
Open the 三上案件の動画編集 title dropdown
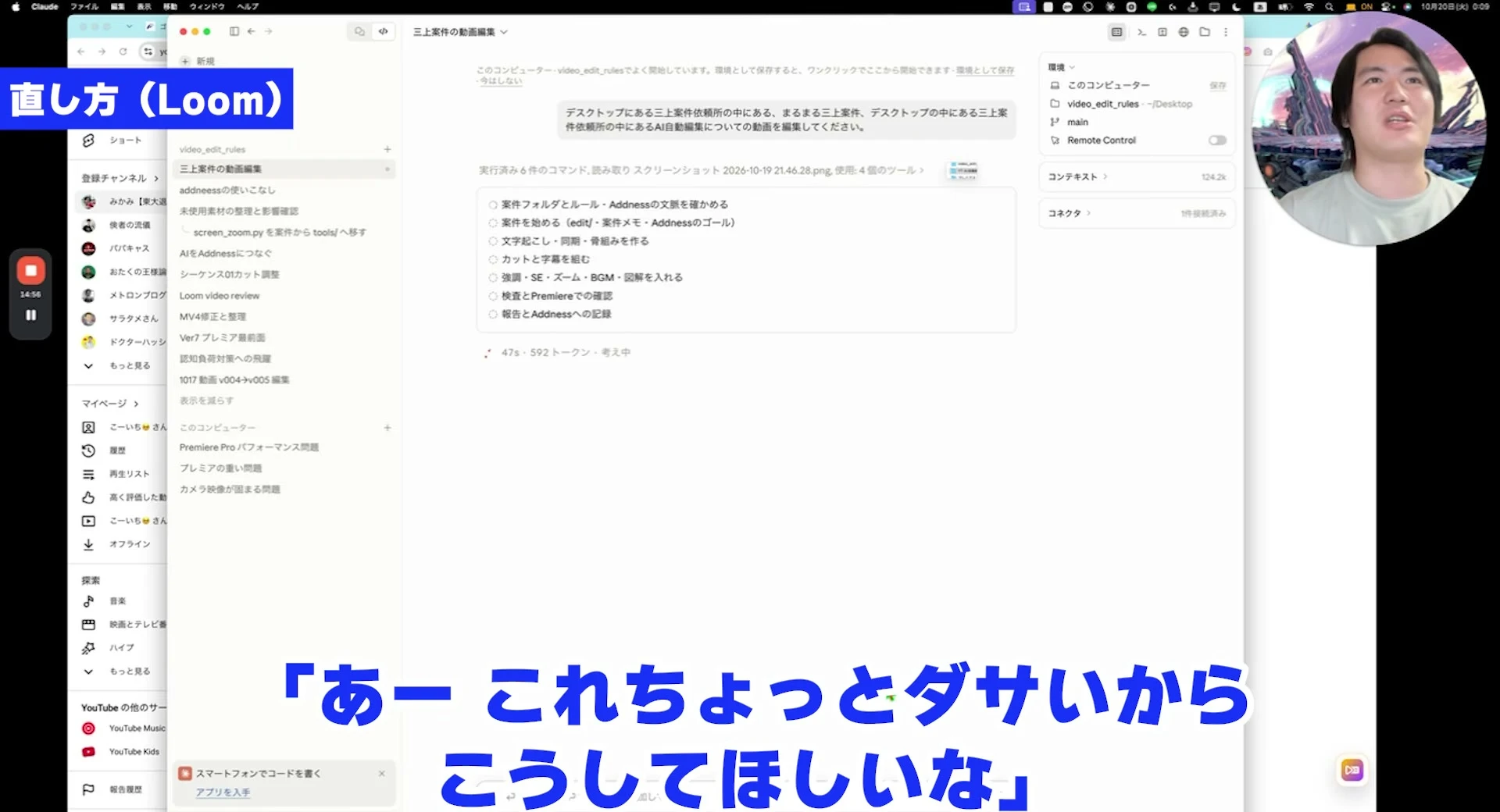(x=460, y=32)
